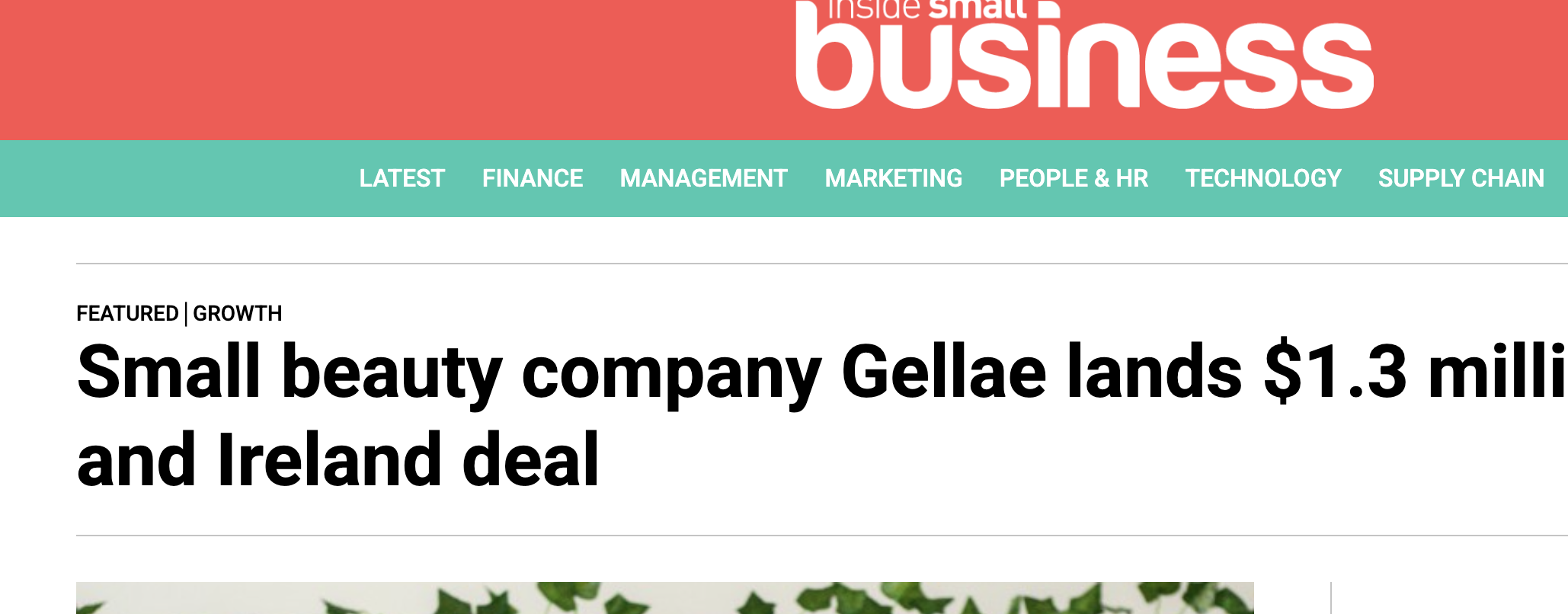Open the GROWTH category tag
This screenshot has height=614, width=1568.
pyautogui.click(x=238, y=313)
